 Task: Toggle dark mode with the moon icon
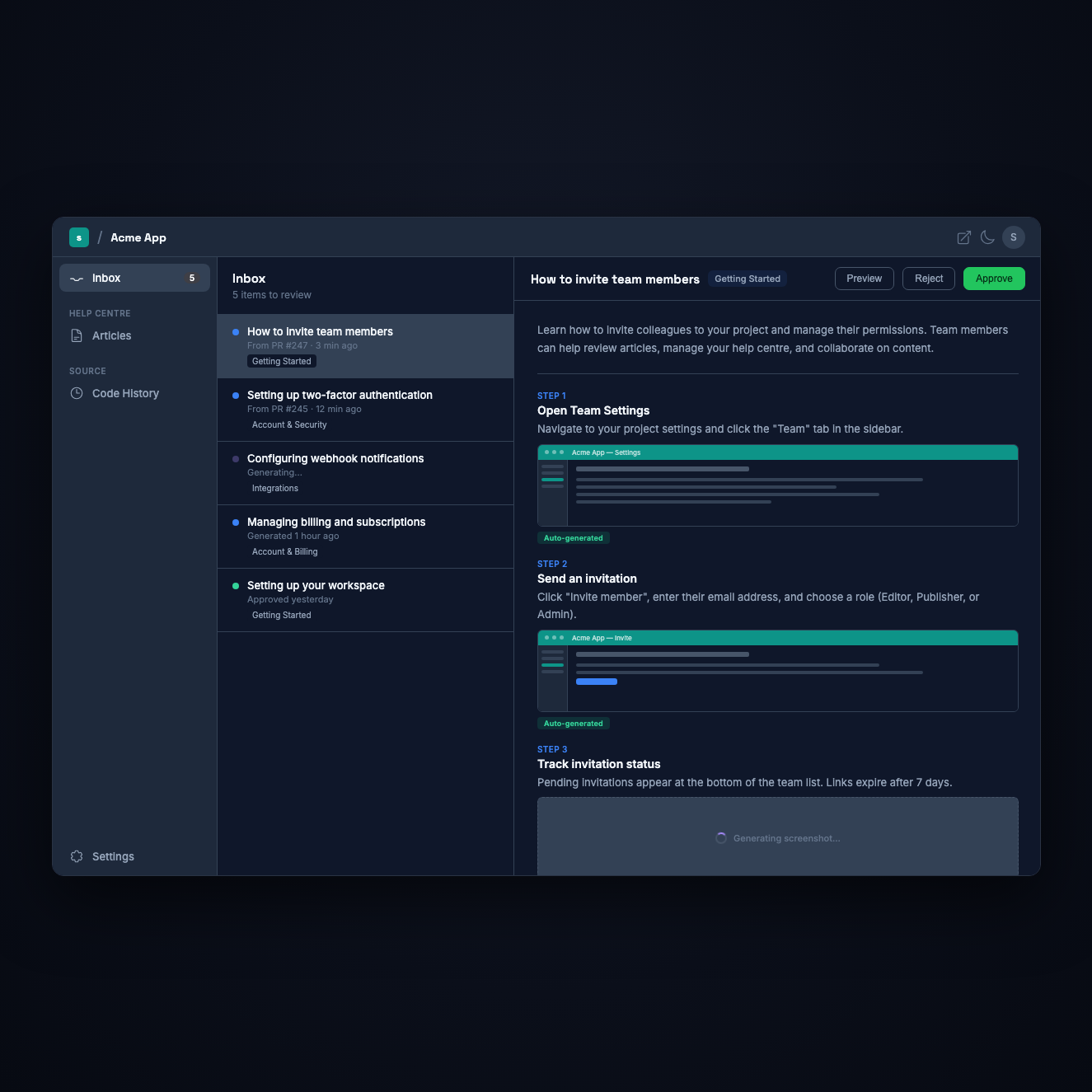(x=987, y=237)
